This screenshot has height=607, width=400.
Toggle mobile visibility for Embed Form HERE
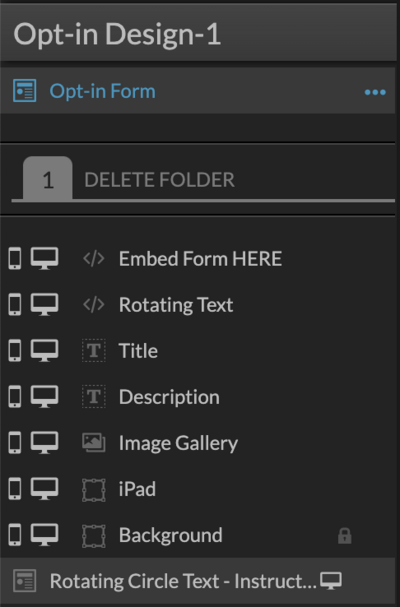click(x=15, y=258)
